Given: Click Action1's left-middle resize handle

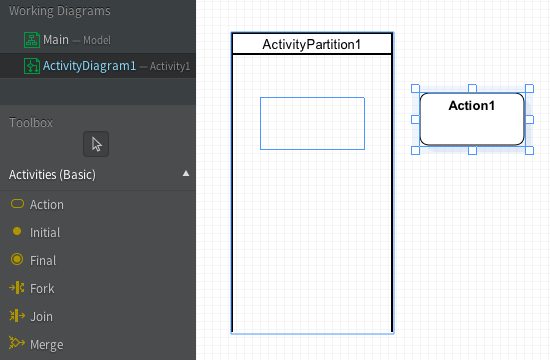Looking at the screenshot, I should click(415, 120).
